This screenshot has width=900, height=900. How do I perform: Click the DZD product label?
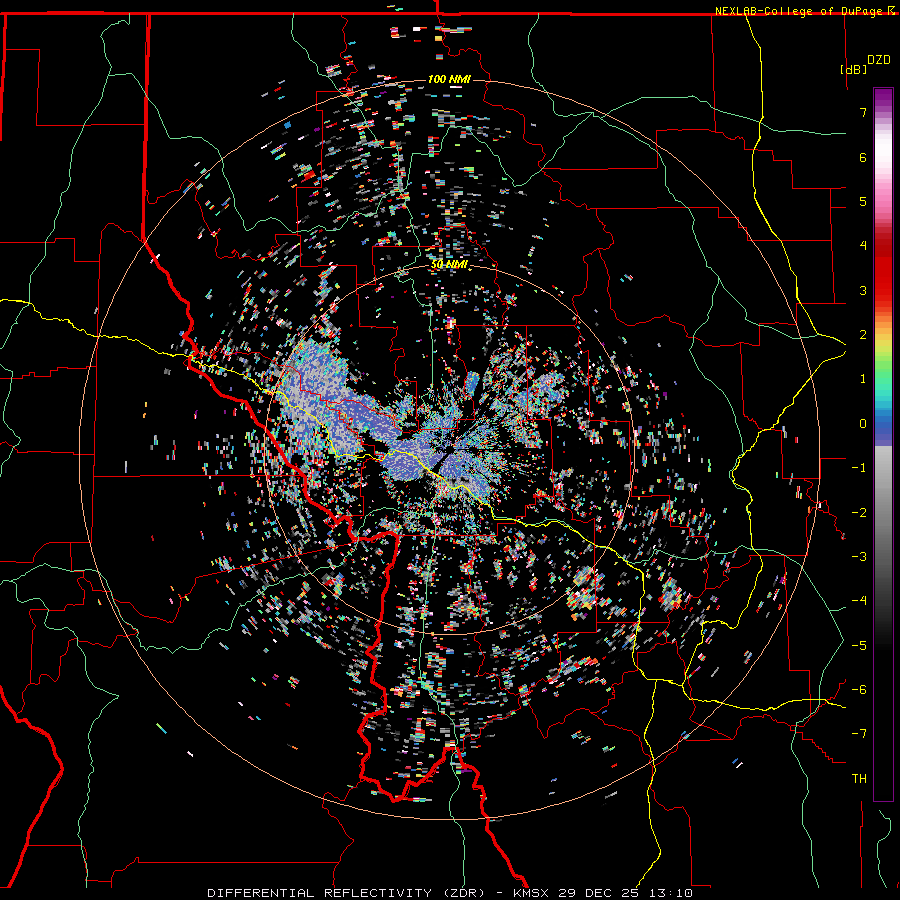(x=878, y=60)
